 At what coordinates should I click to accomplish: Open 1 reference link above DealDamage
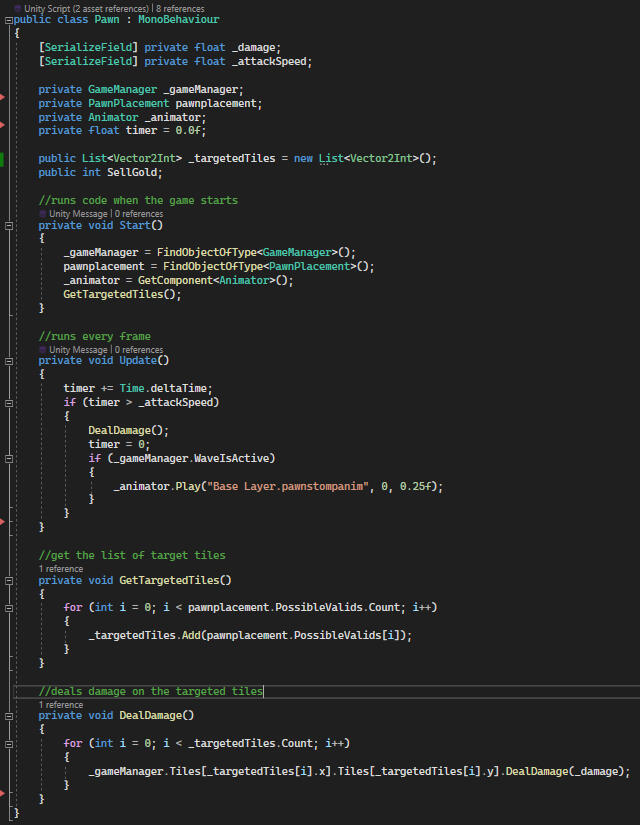pyautogui.click(x=61, y=704)
